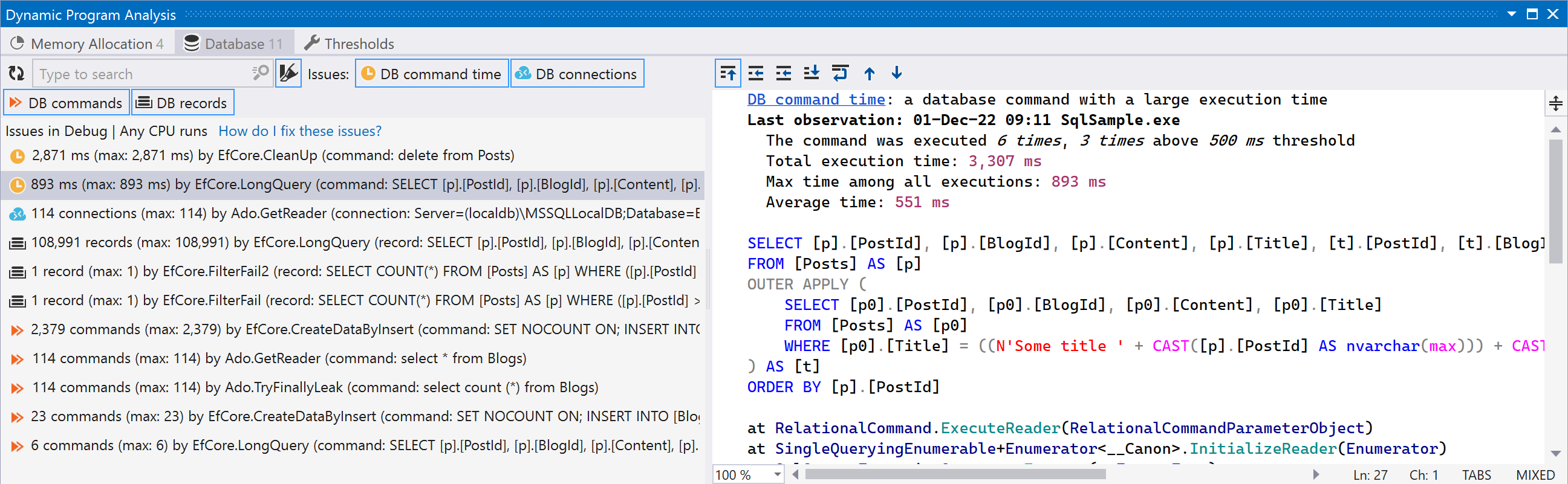
Task: Toggle the DB commands issue filter
Action: pos(67,103)
